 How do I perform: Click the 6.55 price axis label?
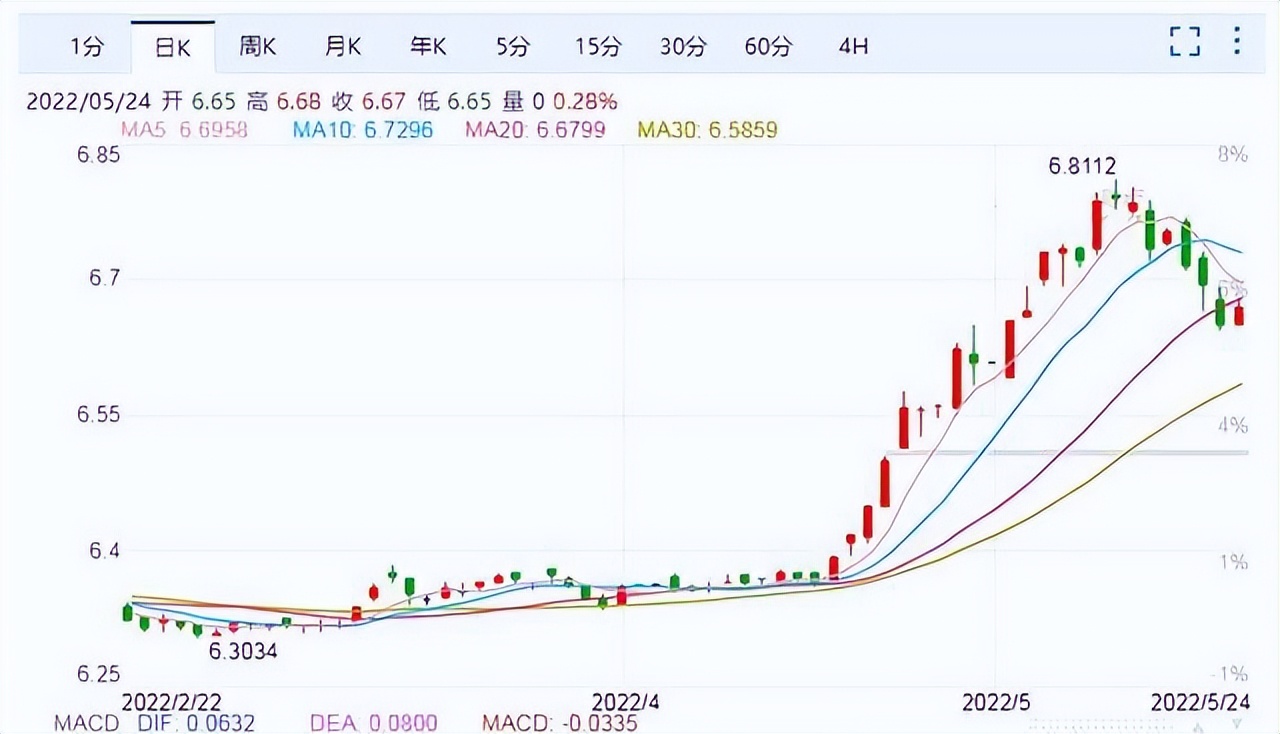click(x=98, y=415)
